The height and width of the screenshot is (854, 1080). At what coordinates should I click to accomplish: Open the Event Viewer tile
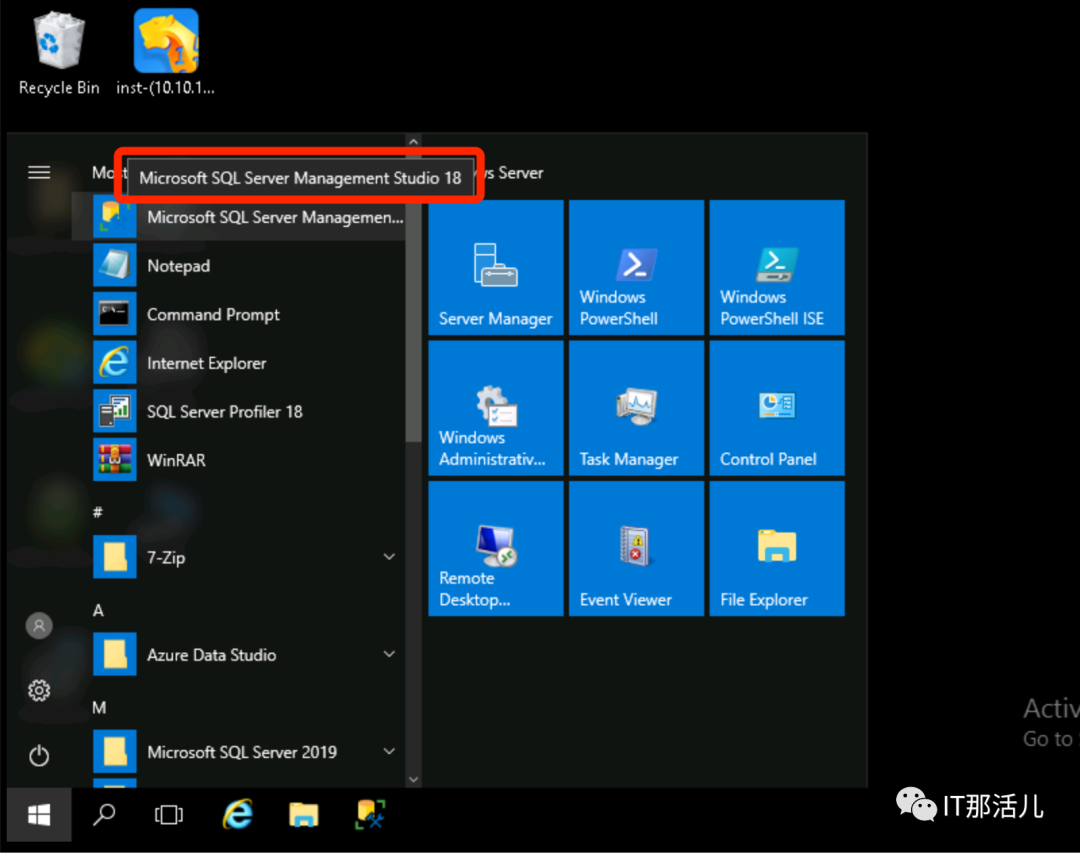point(636,549)
